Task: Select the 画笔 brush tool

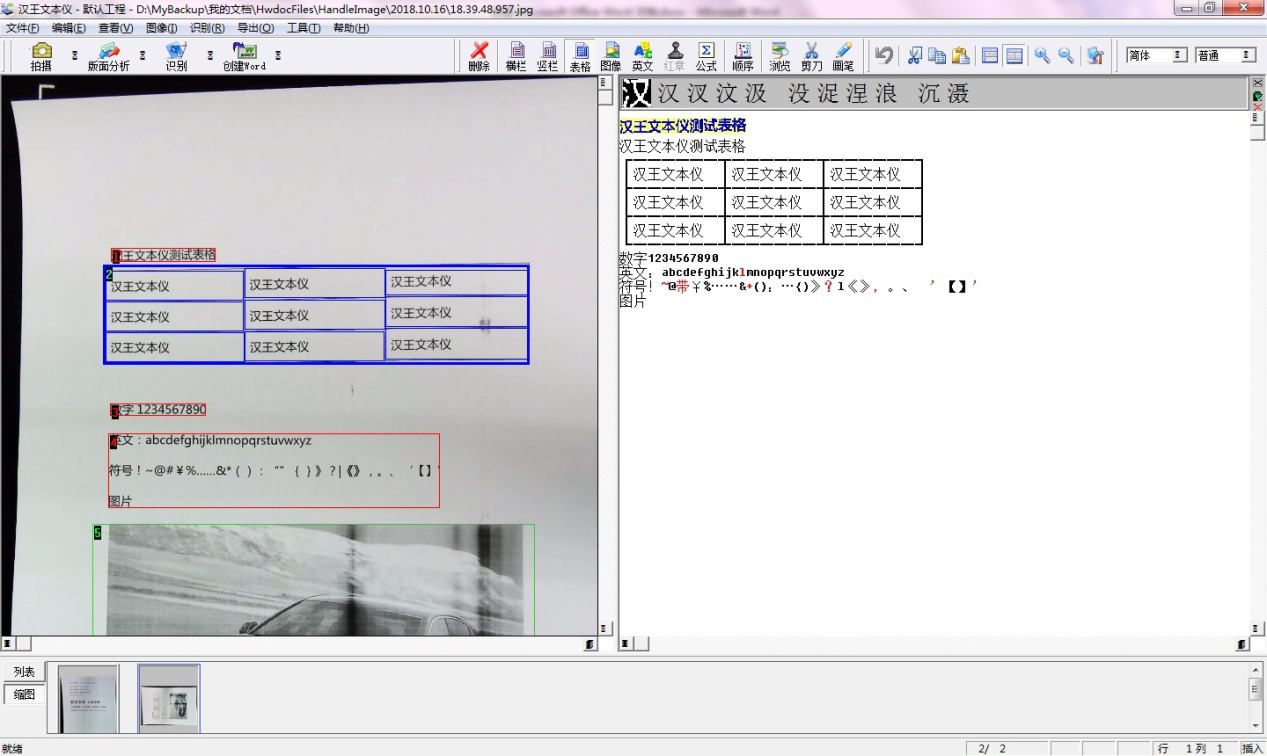Action: pyautogui.click(x=843, y=56)
